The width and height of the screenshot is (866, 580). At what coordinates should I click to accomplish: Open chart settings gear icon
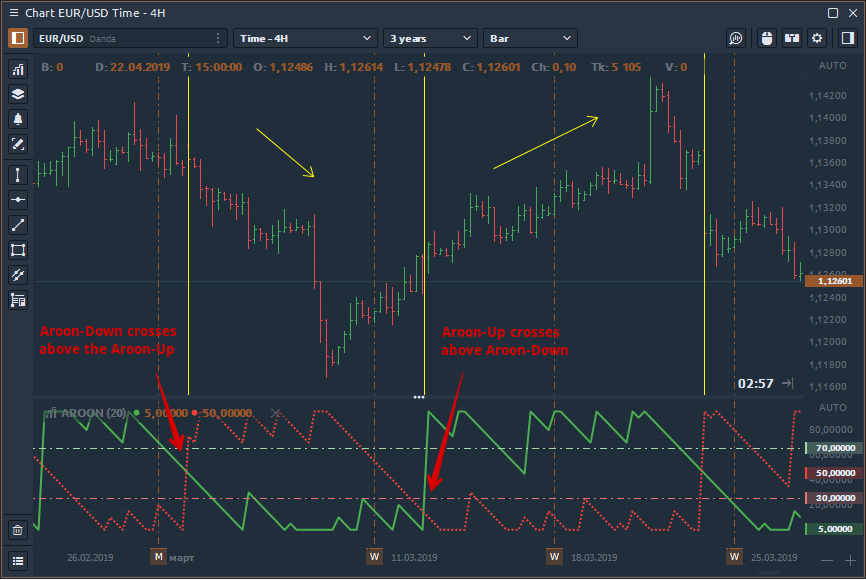coord(817,38)
